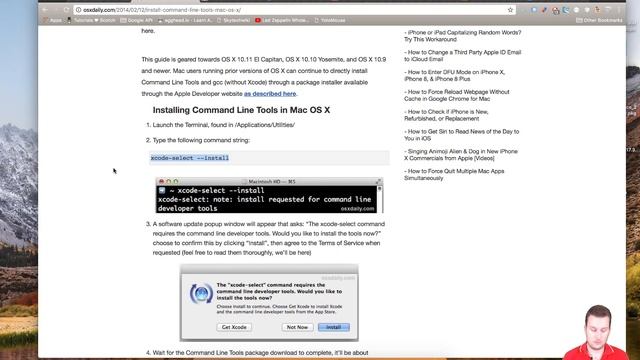The height and width of the screenshot is (360, 640).
Task: Click step text 'Launch the Terminal'
Action: [224, 125]
